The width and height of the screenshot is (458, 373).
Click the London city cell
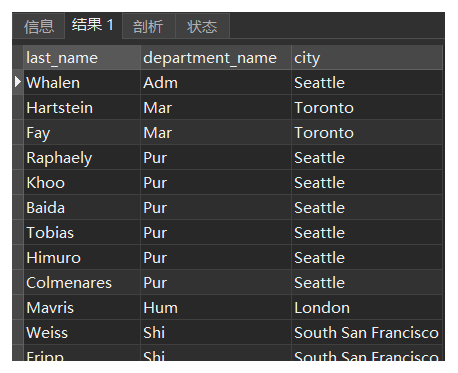[x=367, y=308]
